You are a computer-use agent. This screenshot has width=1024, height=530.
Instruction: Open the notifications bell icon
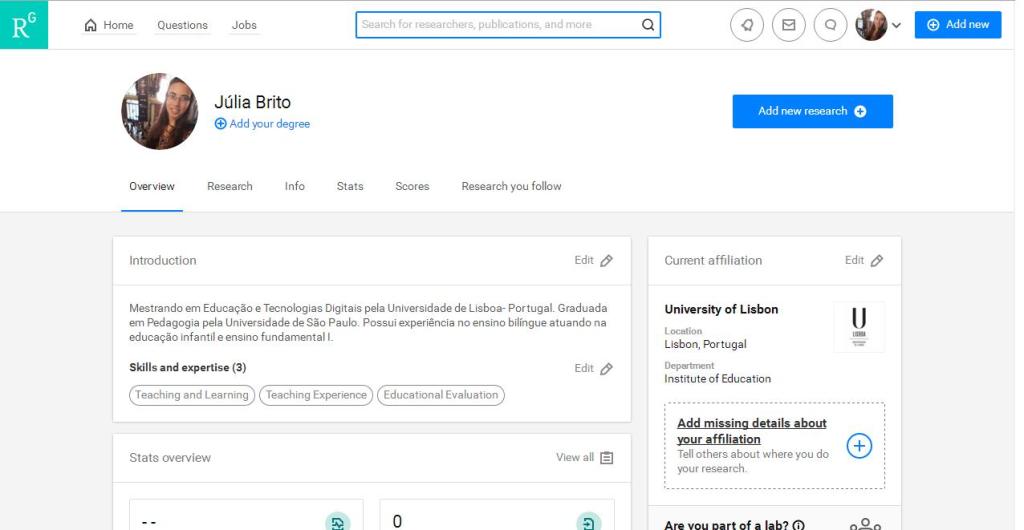pos(747,25)
